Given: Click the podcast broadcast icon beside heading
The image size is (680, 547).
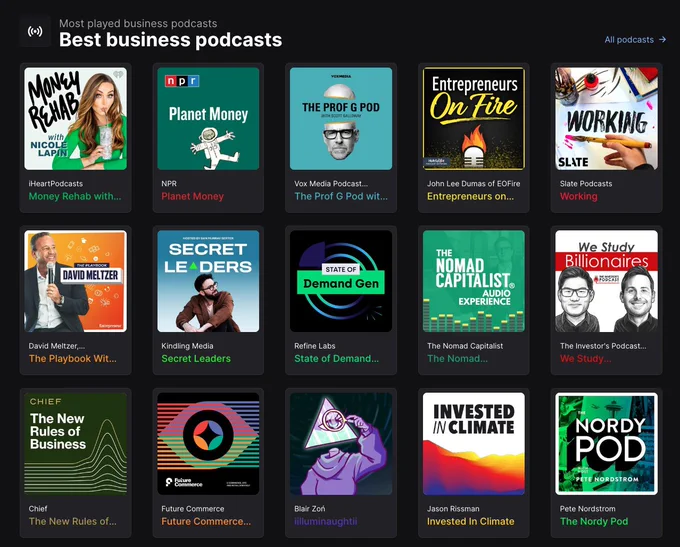Looking at the screenshot, I should click(x=35, y=31).
